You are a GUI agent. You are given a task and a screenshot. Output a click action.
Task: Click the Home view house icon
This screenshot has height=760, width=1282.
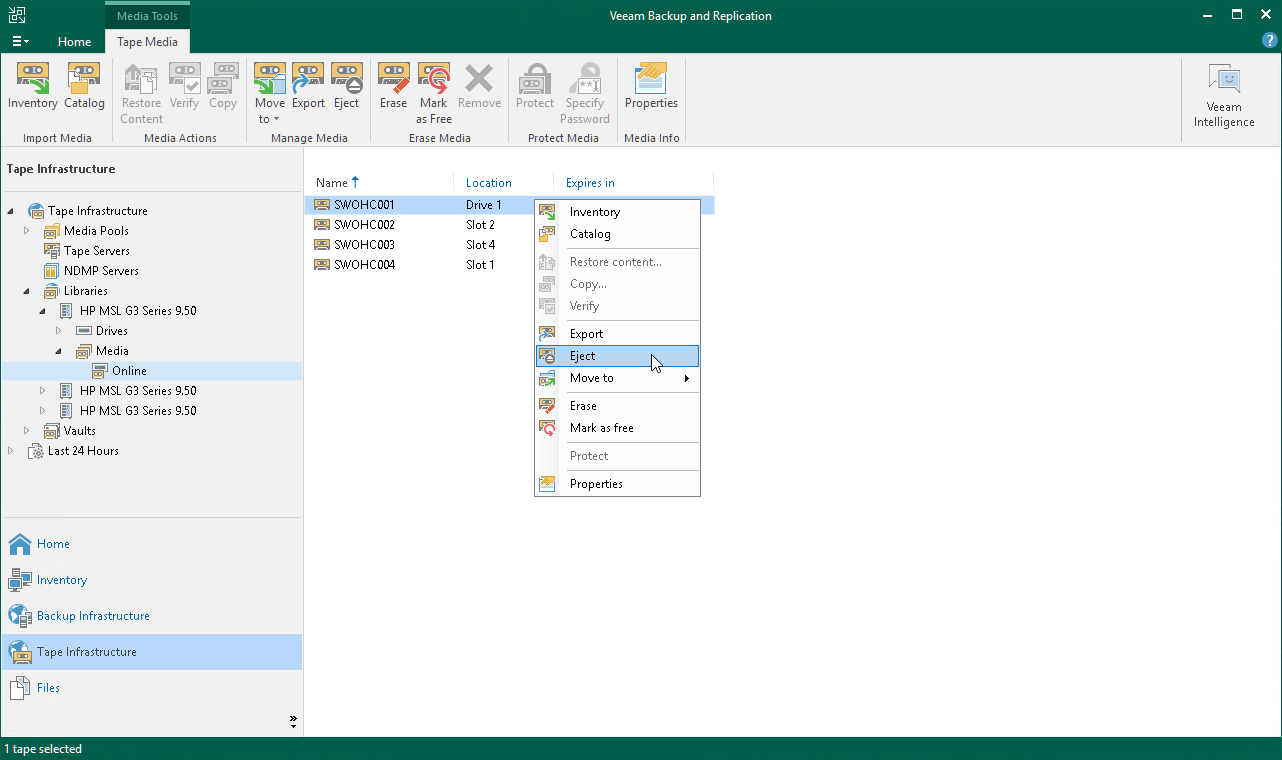tap(20, 544)
